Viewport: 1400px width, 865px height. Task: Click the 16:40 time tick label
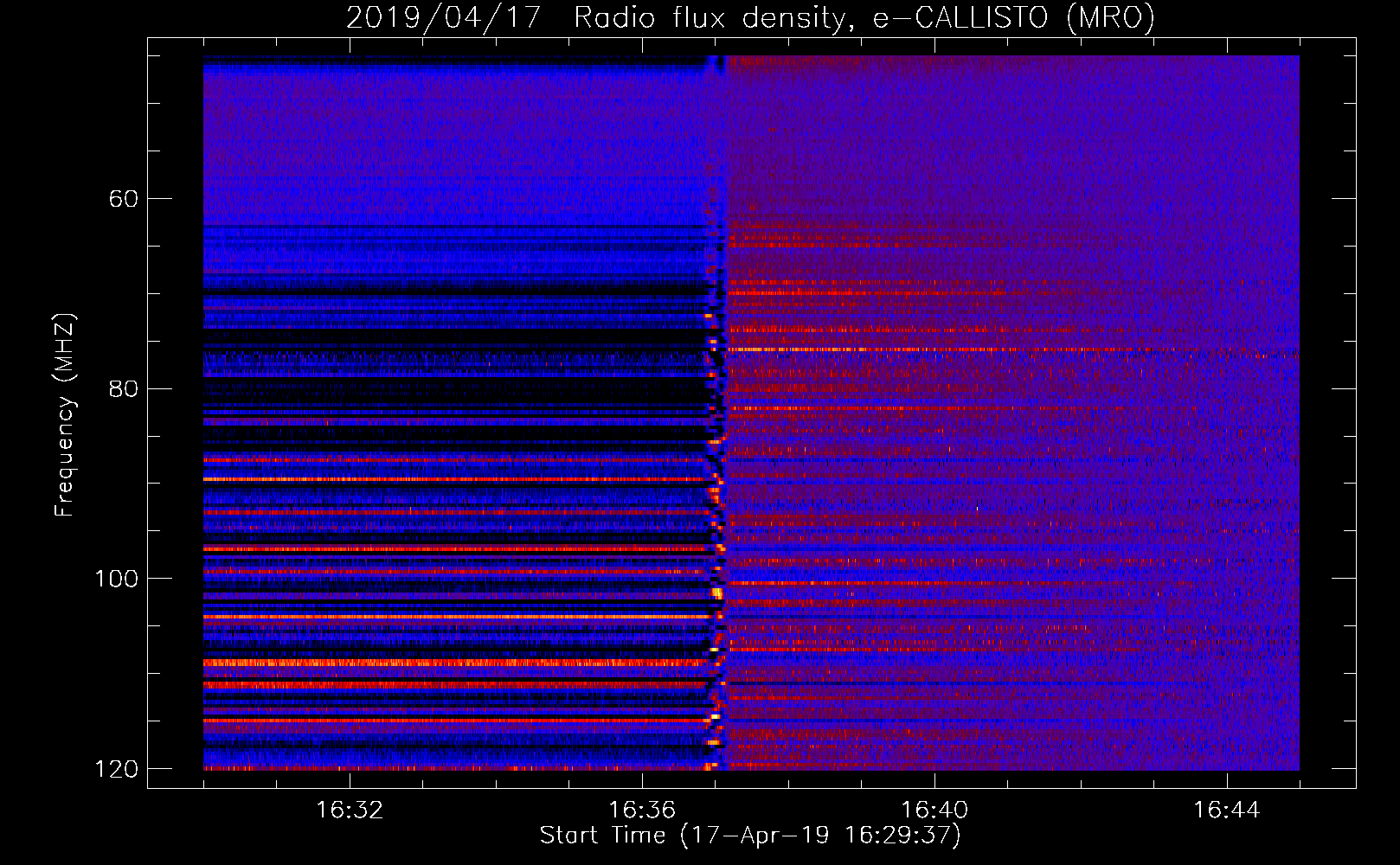pyautogui.click(x=934, y=810)
